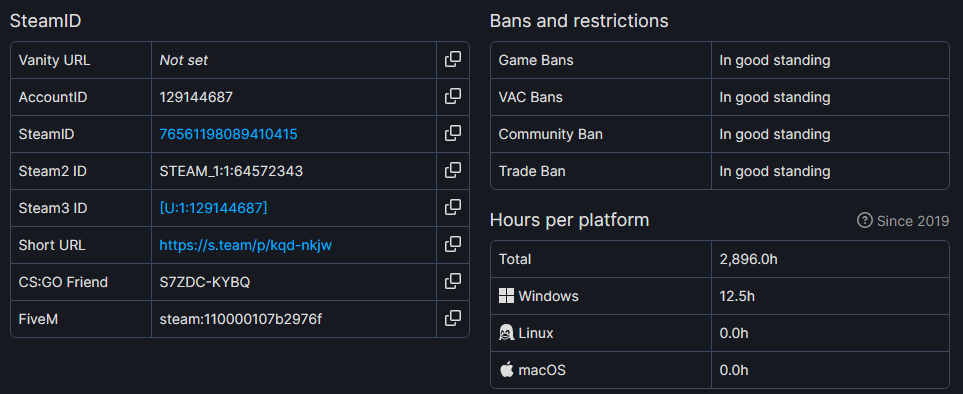
Task: Click VAC Bans In good standing status
Action: coord(775,97)
